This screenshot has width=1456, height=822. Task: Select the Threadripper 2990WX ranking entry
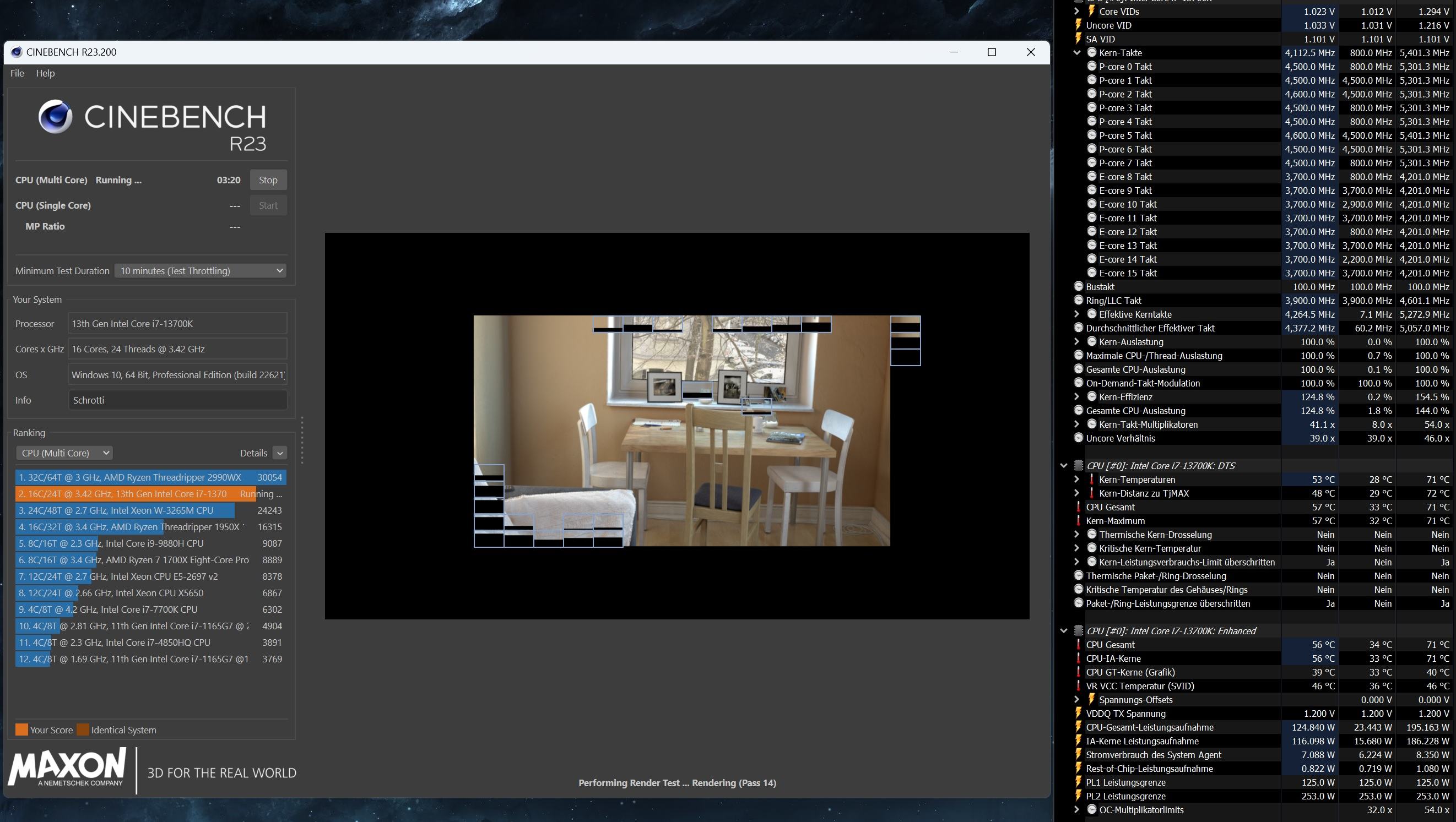[x=150, y=477]
